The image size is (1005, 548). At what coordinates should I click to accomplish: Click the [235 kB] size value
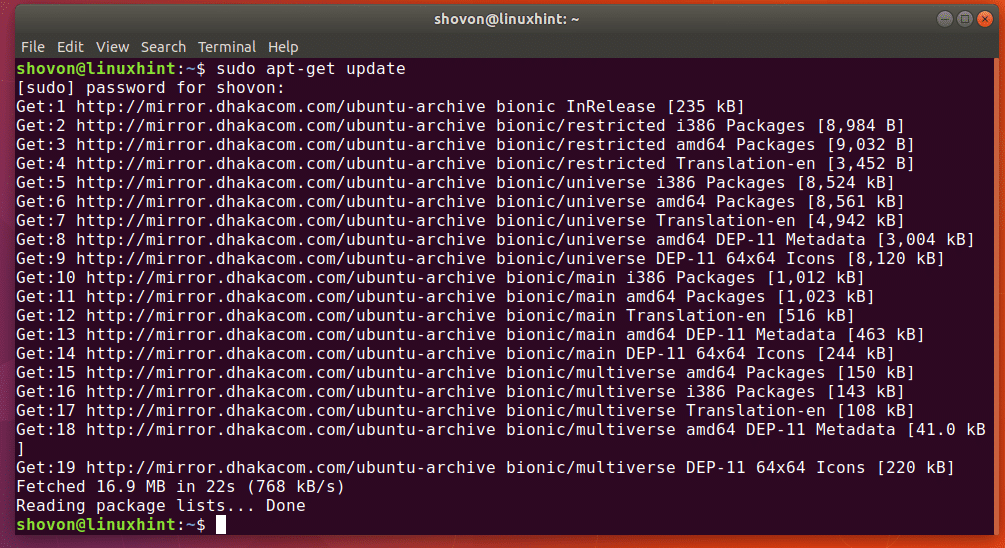pyautogui.click(x=706, y=106)
